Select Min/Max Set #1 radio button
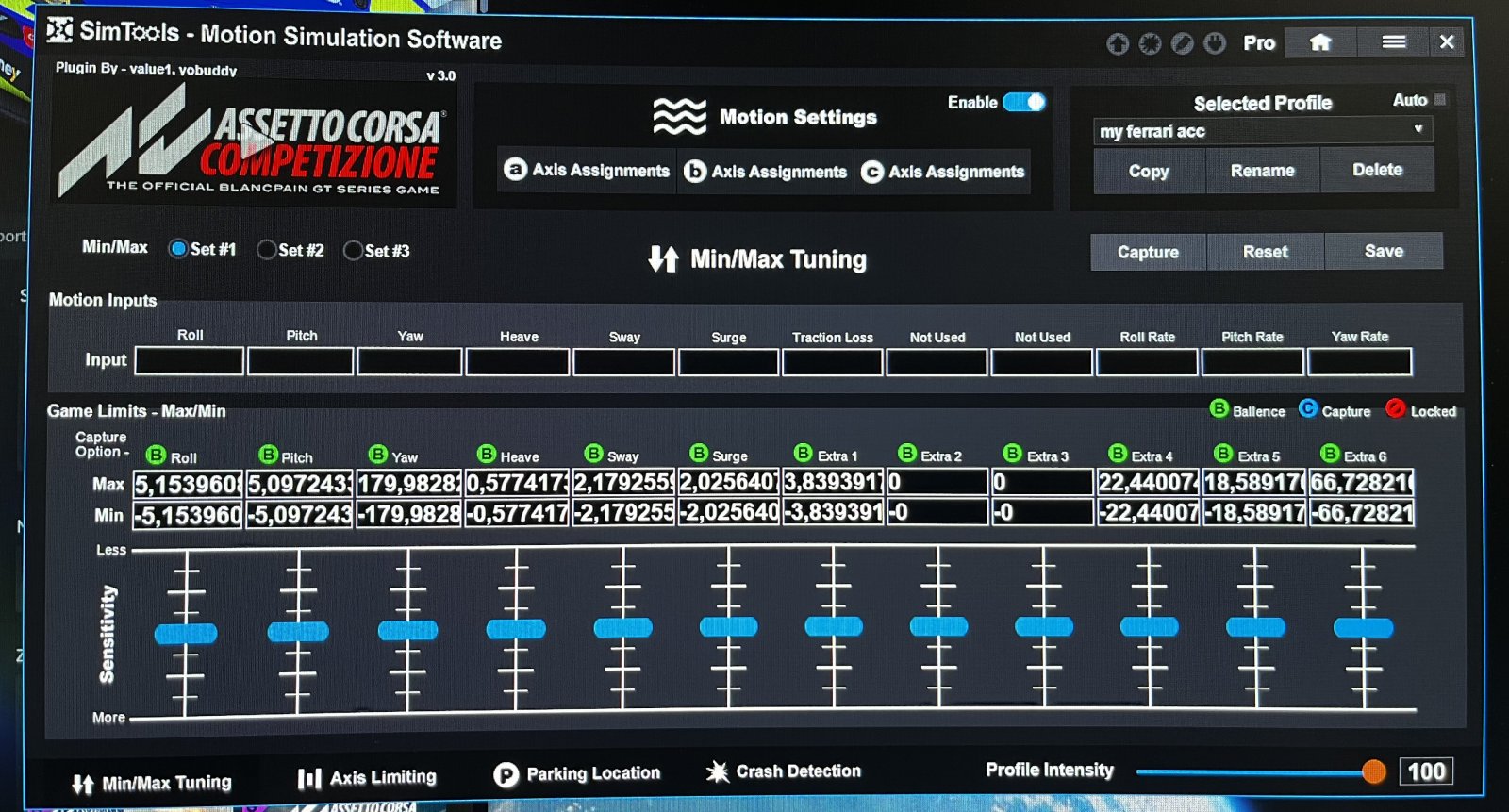 point(178,249)
